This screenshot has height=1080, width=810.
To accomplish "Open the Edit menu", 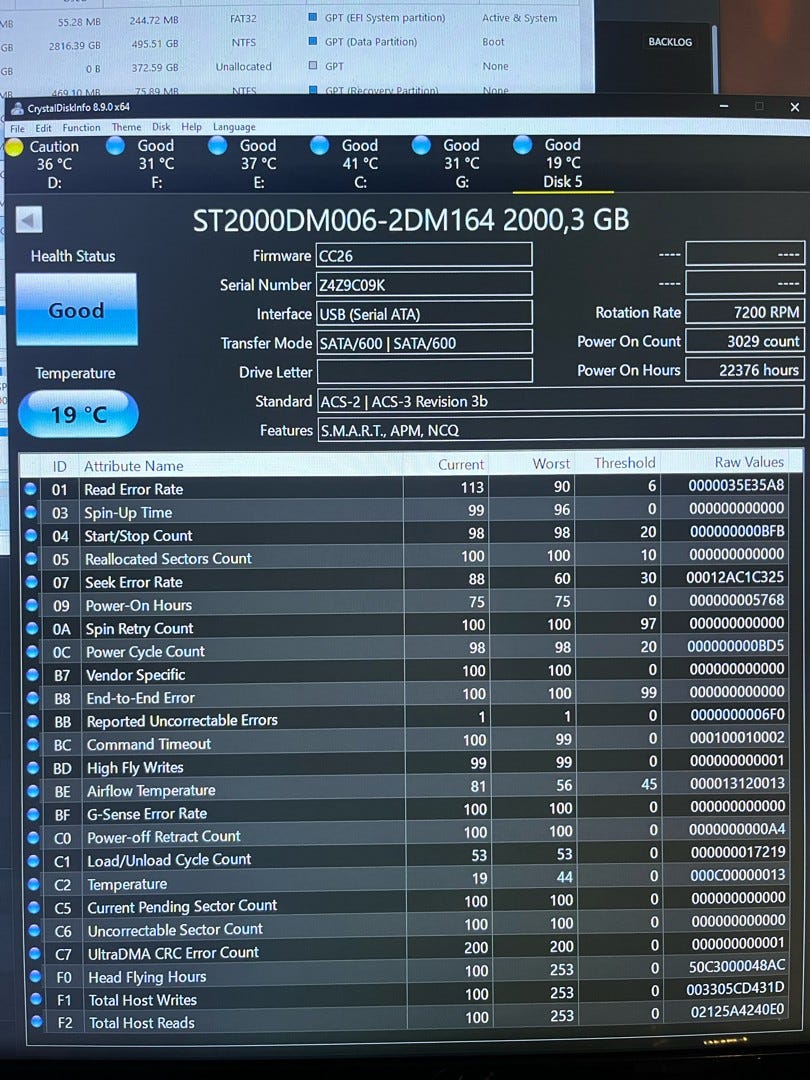I will tap(43, 128).
